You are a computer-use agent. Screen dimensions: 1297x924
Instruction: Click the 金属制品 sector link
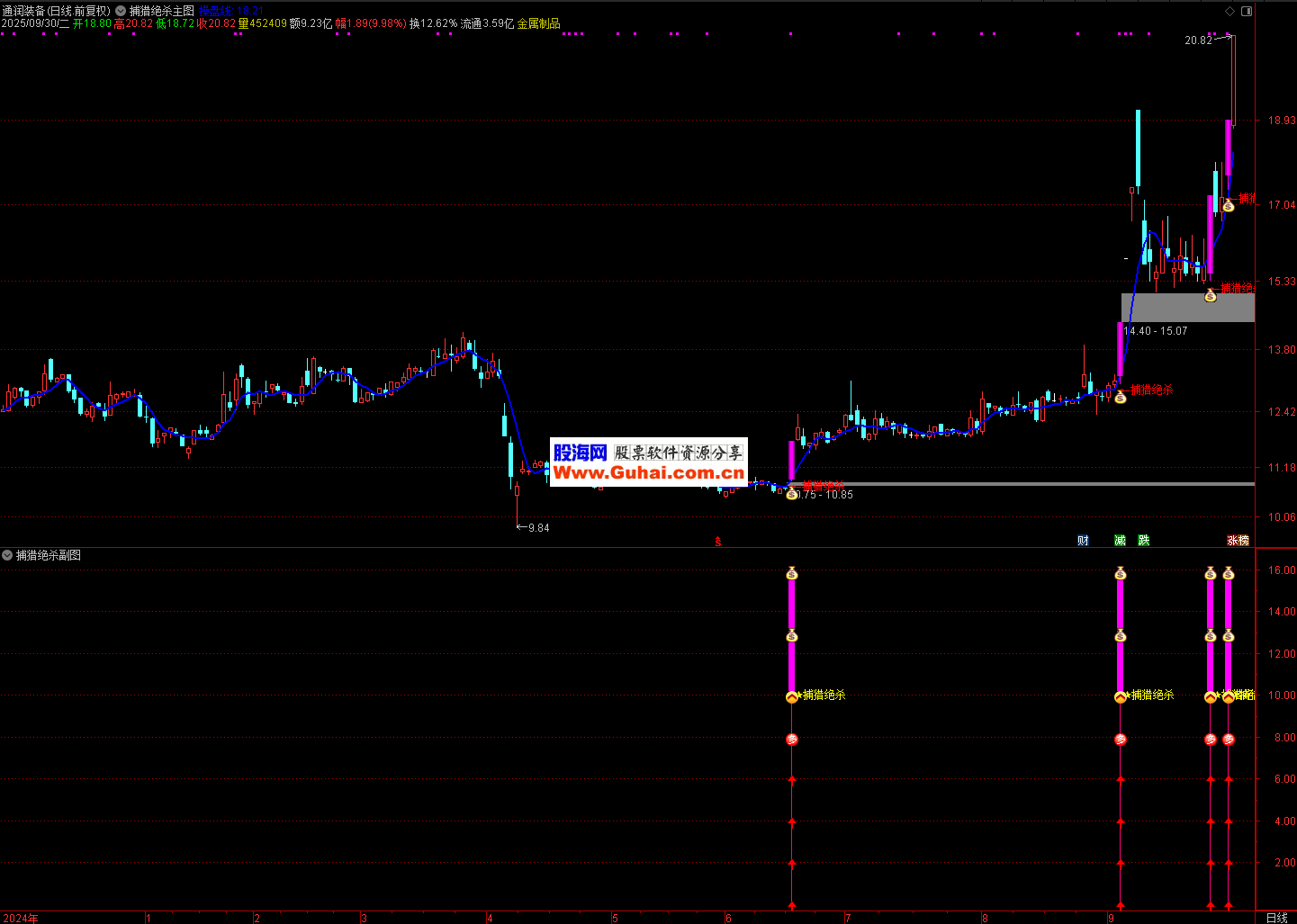[538, 23]
